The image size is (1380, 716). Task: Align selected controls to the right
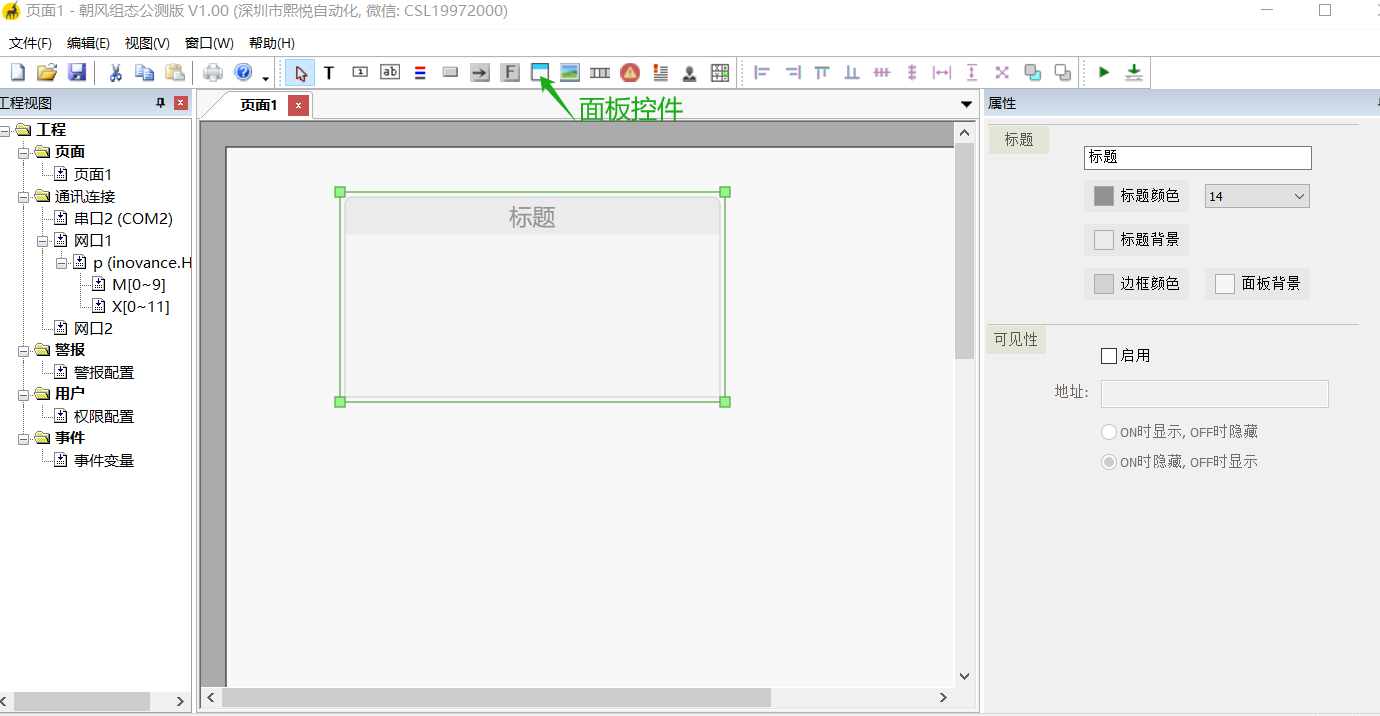pos(792,72)
